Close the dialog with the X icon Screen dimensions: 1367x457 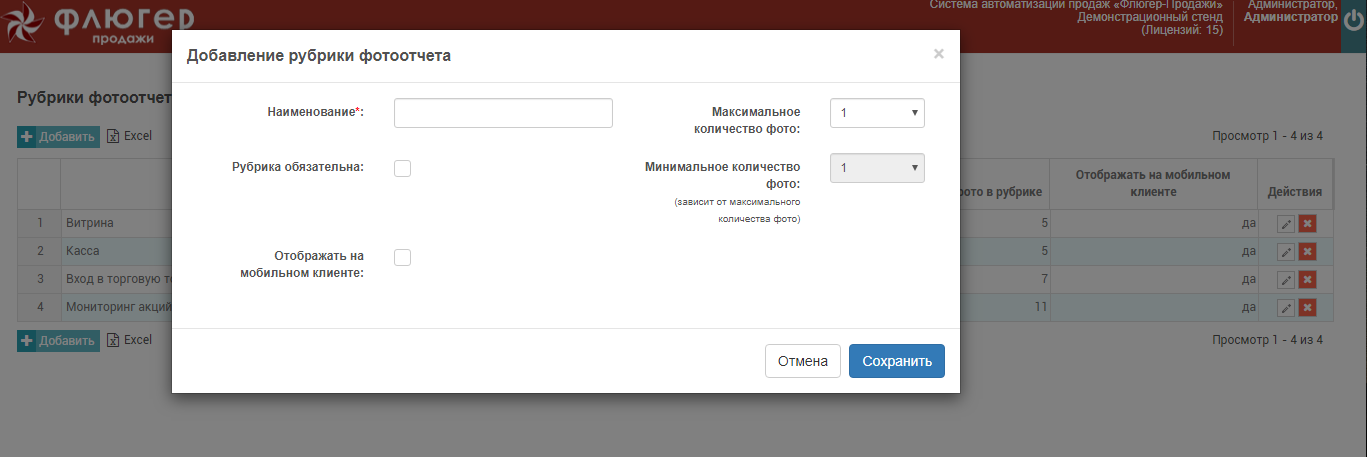(938, 54)
